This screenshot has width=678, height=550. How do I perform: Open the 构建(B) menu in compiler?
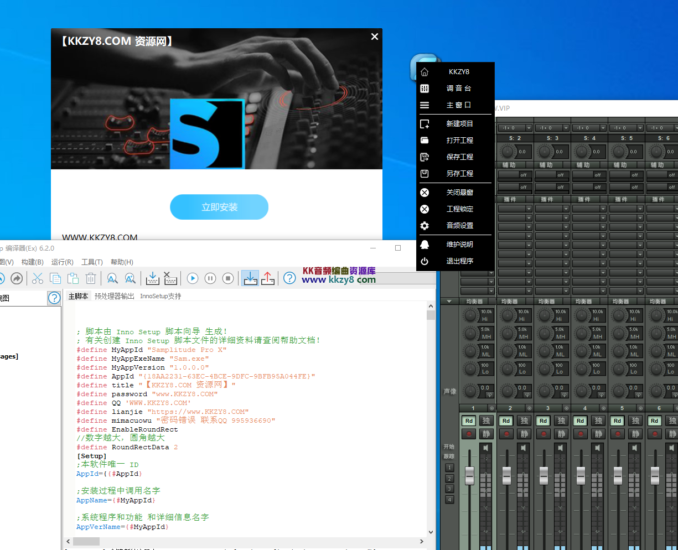point(32,262)
